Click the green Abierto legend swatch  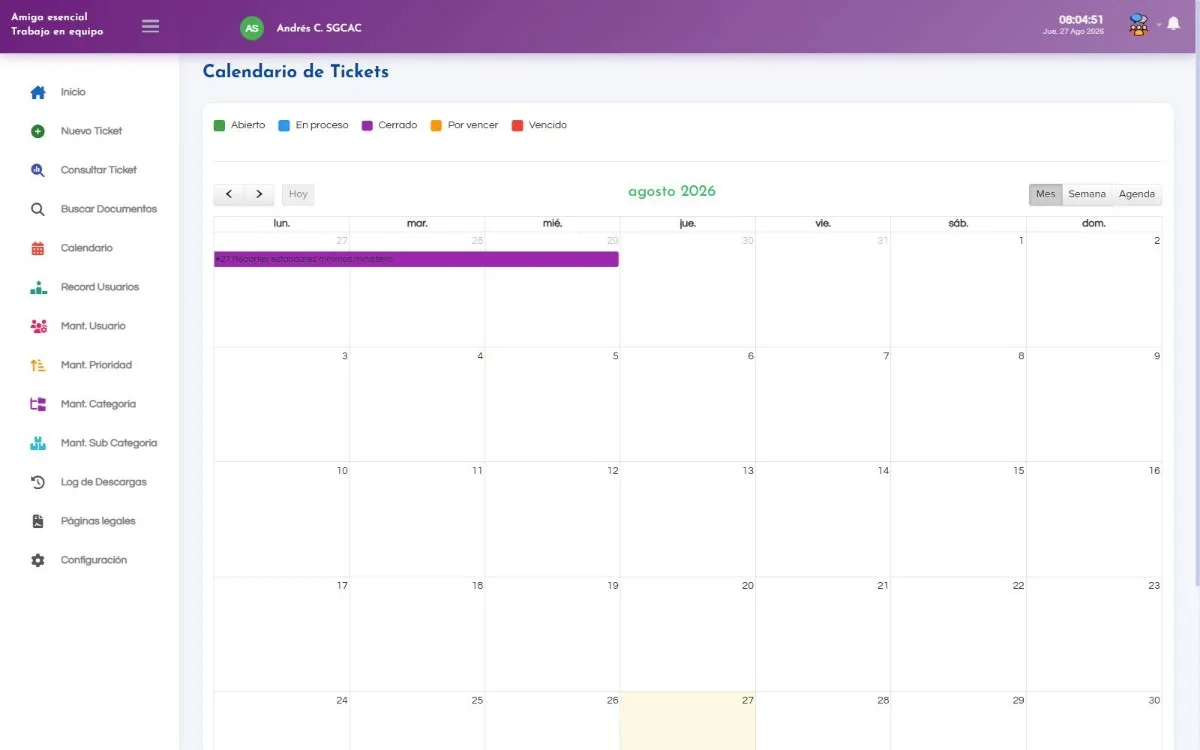[x=219, y=125]
